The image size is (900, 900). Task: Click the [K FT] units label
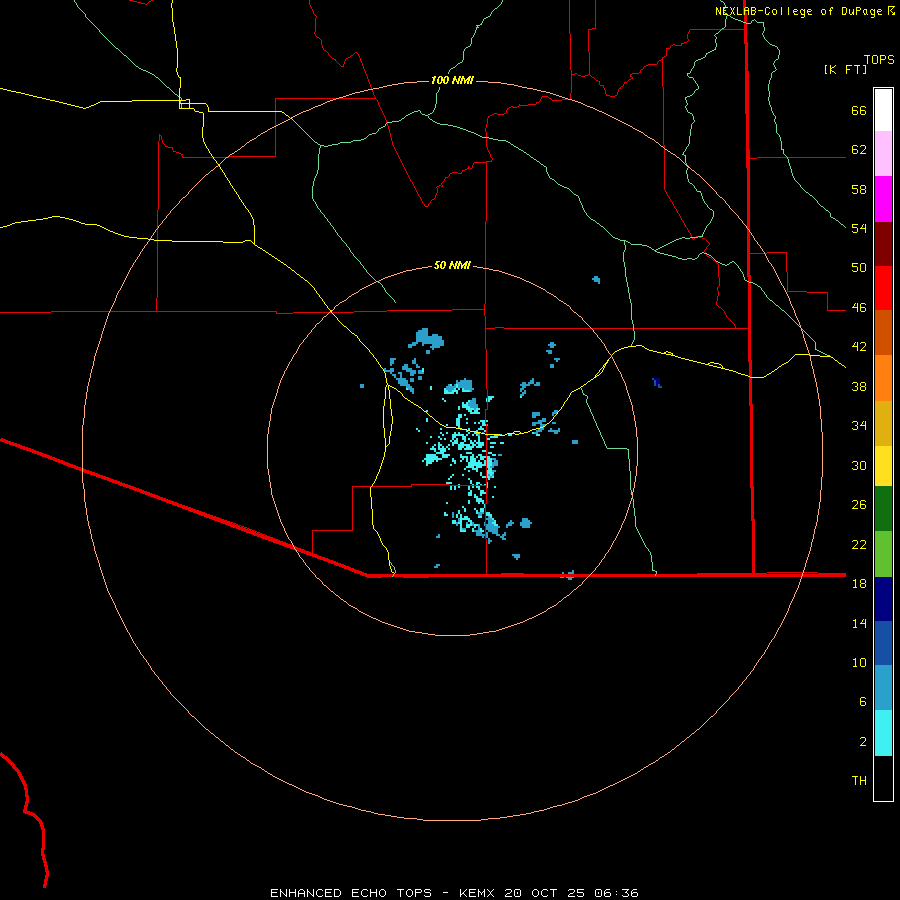point(845,69)
